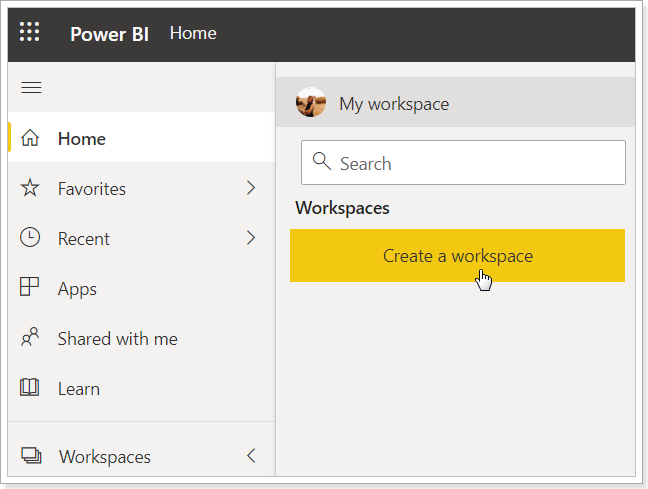Image resolution: width=648 pixels, height=489 pixels.
Task: Click the Favorites star icon
Action: 30,188
